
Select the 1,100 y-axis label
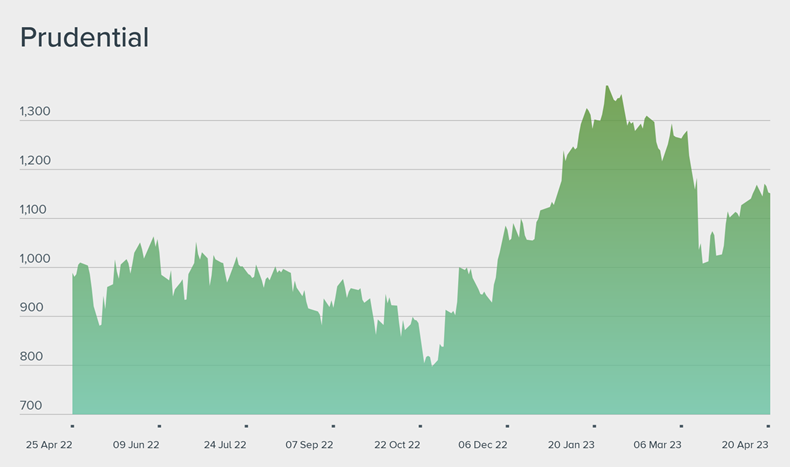click(33, 210)
